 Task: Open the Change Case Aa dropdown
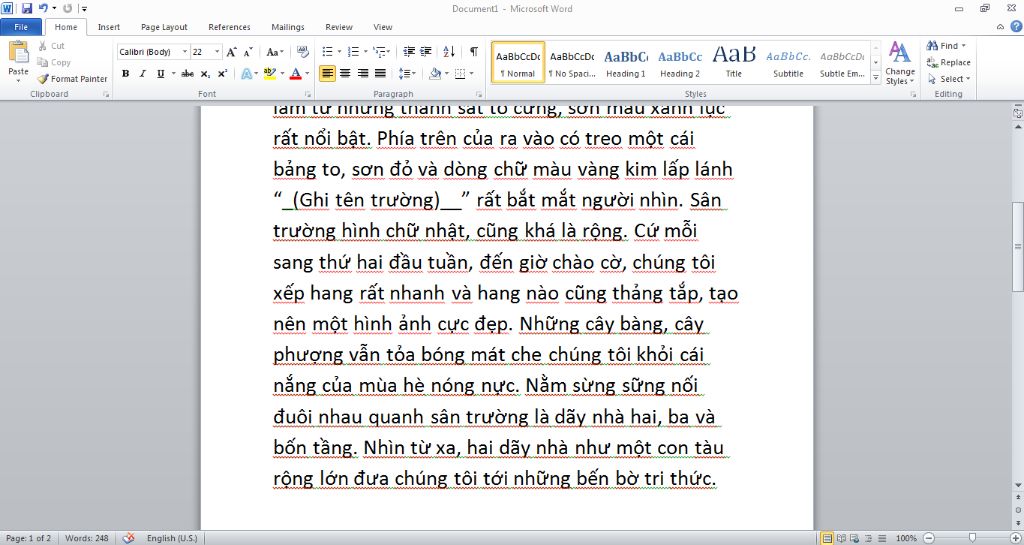[x=274, y=52]
